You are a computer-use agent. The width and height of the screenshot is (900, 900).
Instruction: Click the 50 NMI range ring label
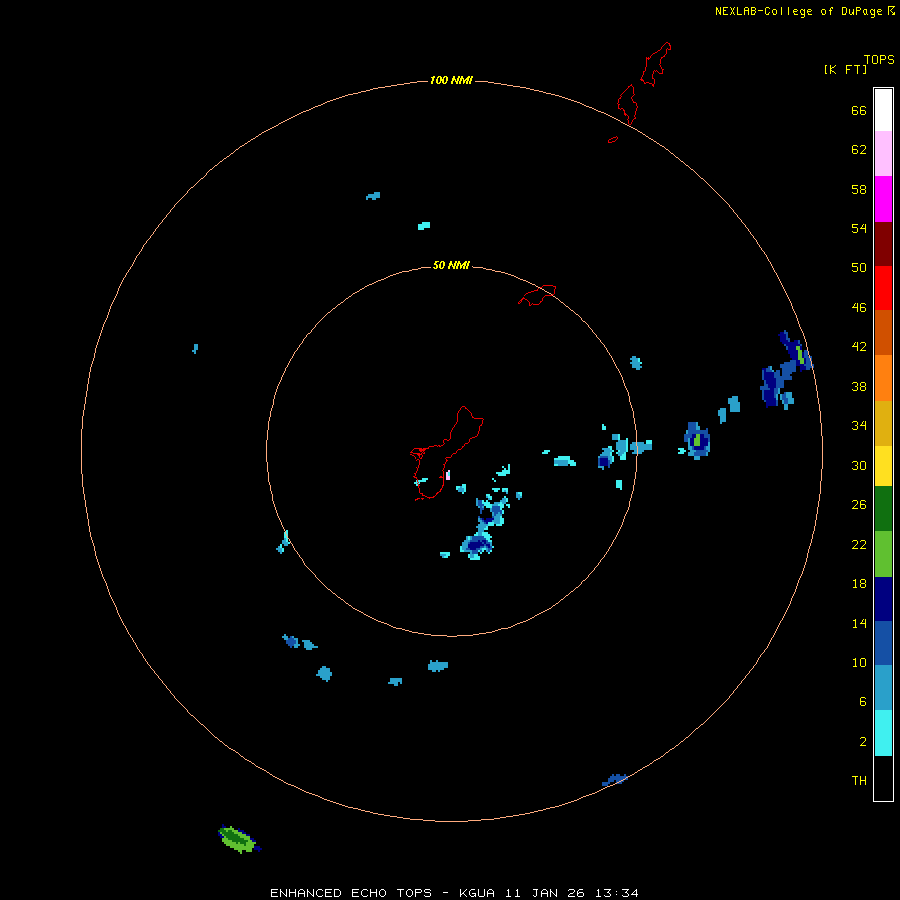click(x=451, y=265)
